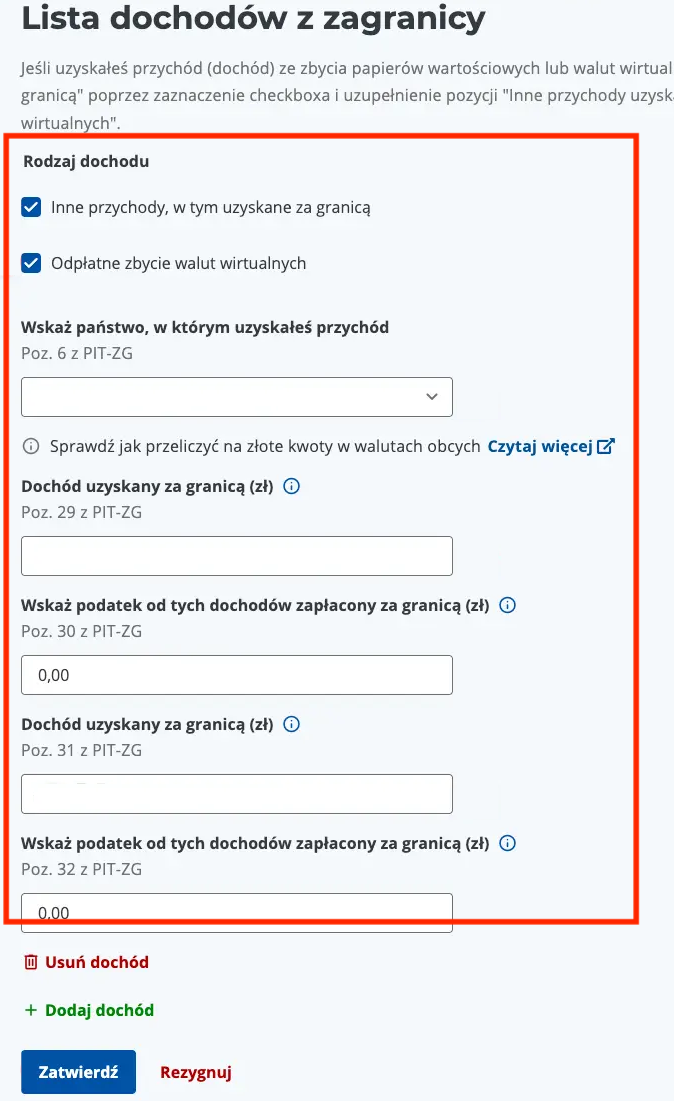The width and height of the screenshot is (674, 1101).
Task: Click the Poz. 30 tax paid field
Action: (236, 675)
